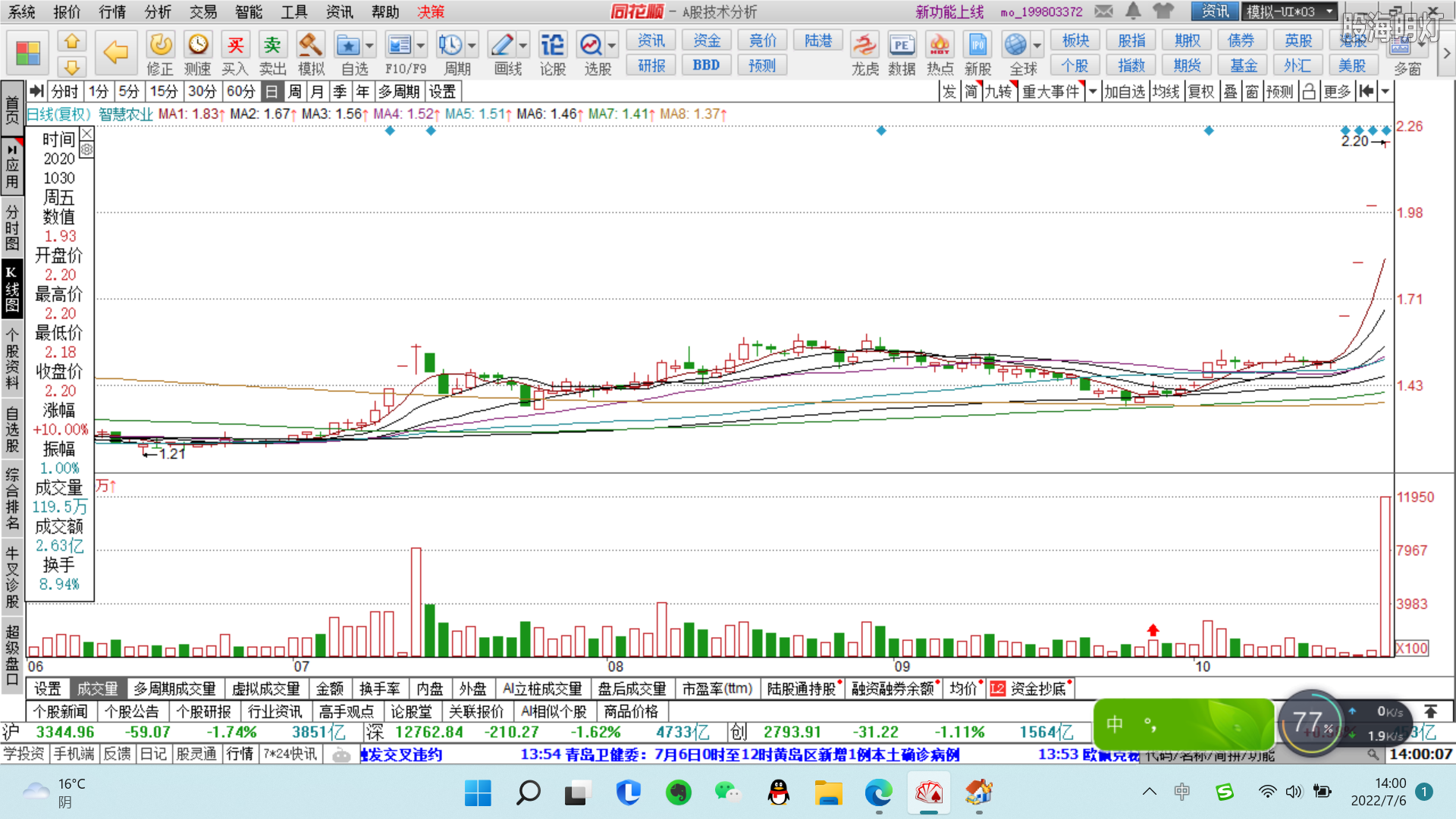Click the 买入 buy icon
This screenshot has width=1456, height=819.
click(x=235, y=53)
